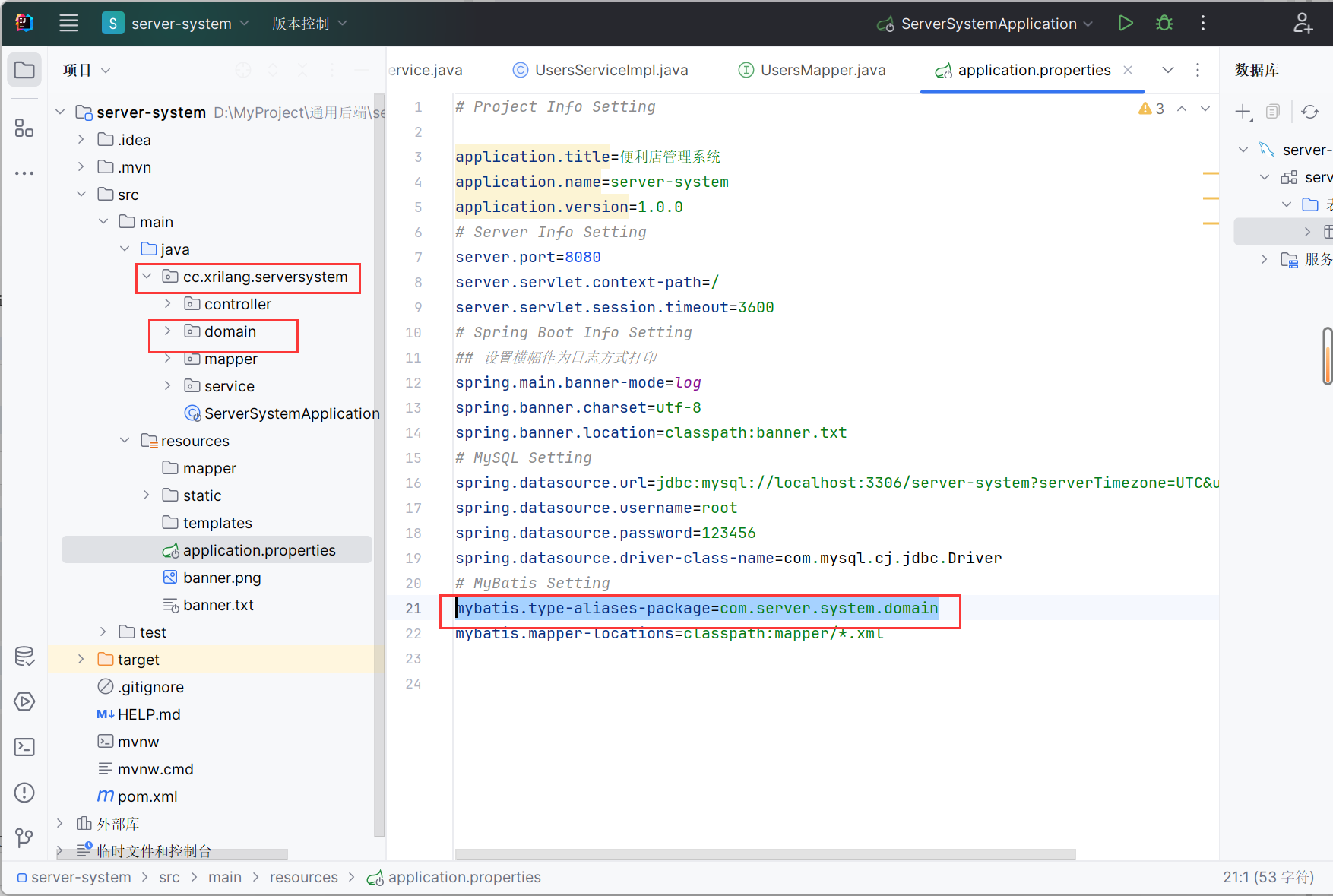The image size is (1333, 896).
Task: Click the editor horizontal scrollbar
Action: [765, 854]
